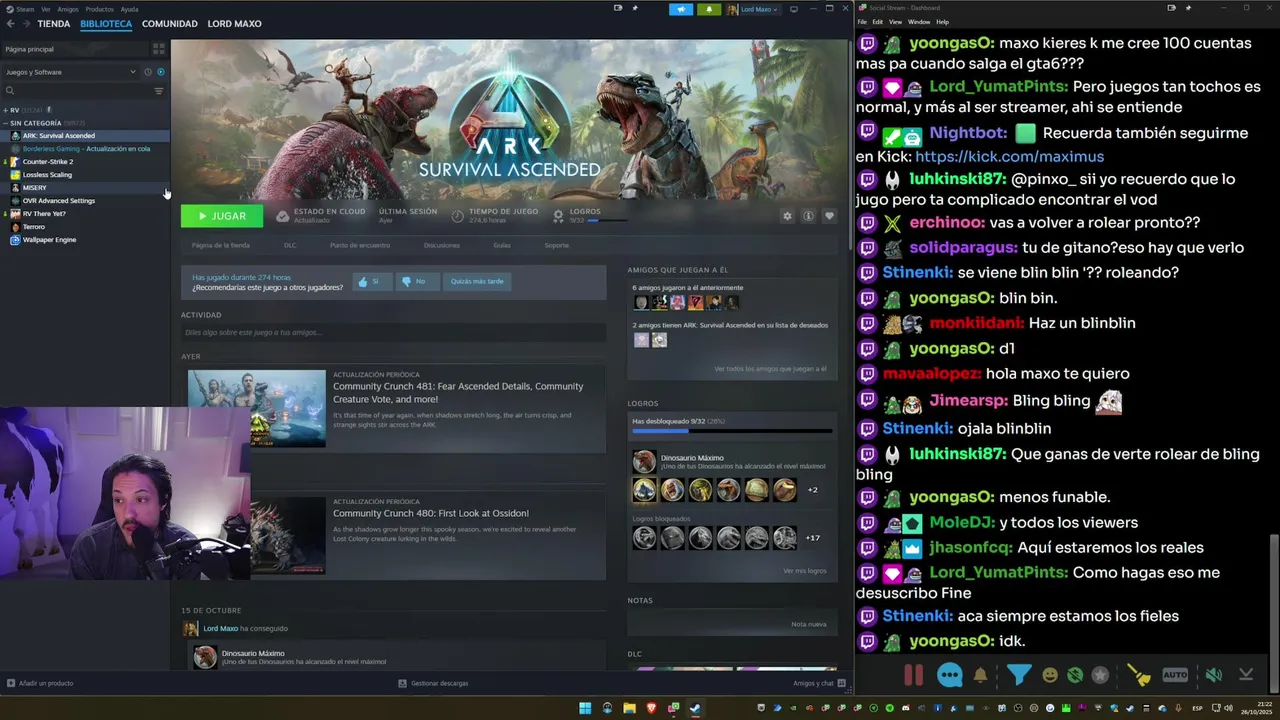Open the ARK DLC link
The height and width of the screenshot is (720, 1280).
[x=290, y=245]
